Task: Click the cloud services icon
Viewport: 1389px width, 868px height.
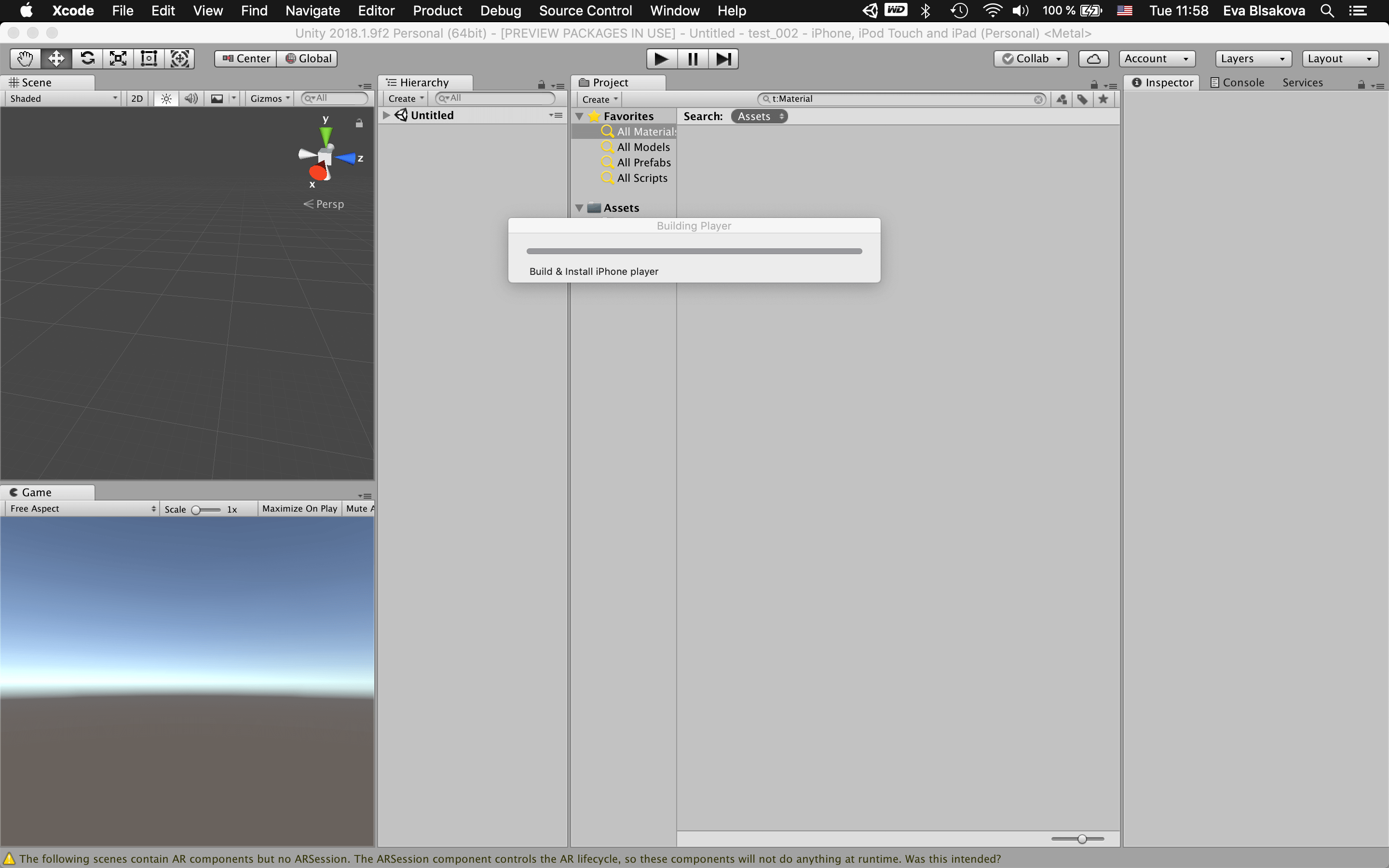Action: (1093, 58)
